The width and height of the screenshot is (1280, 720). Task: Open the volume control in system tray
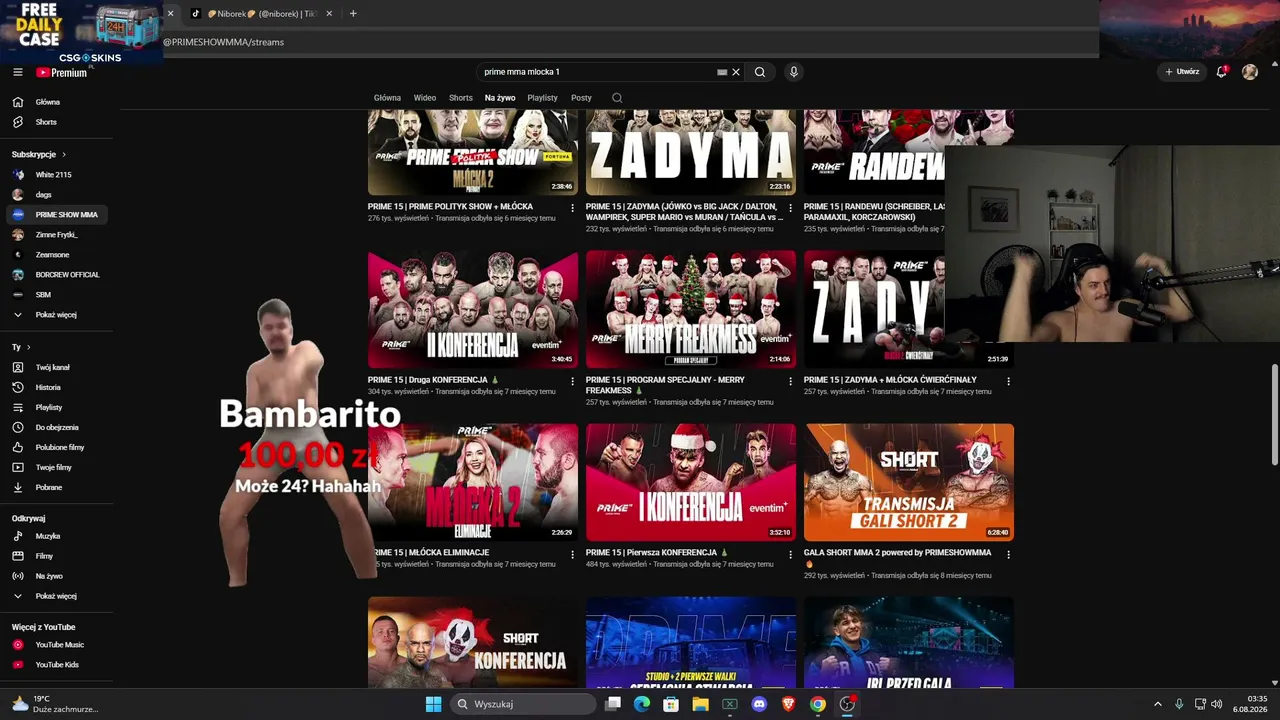(x=1217, y=704)
